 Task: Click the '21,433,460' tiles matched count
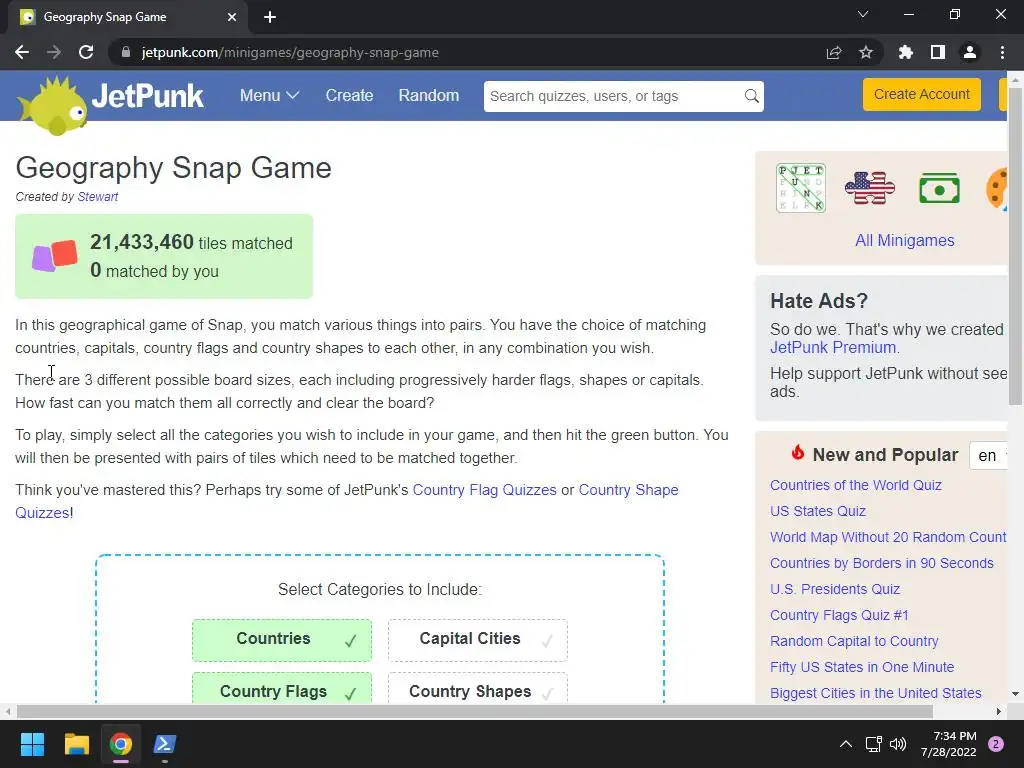[x=142, y=242]
